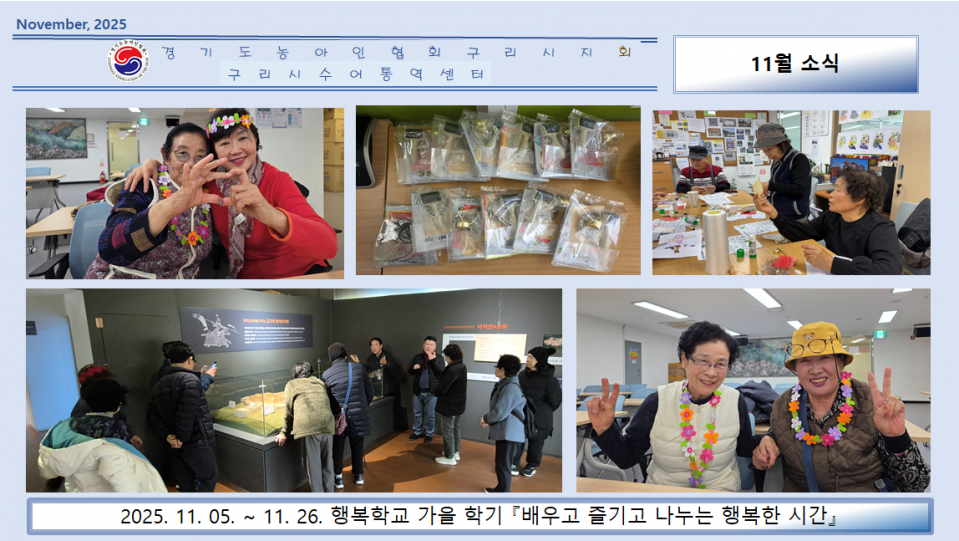Click the caption starting '2025. 11. 05. ~ 11. 26.'

(480, 516)
